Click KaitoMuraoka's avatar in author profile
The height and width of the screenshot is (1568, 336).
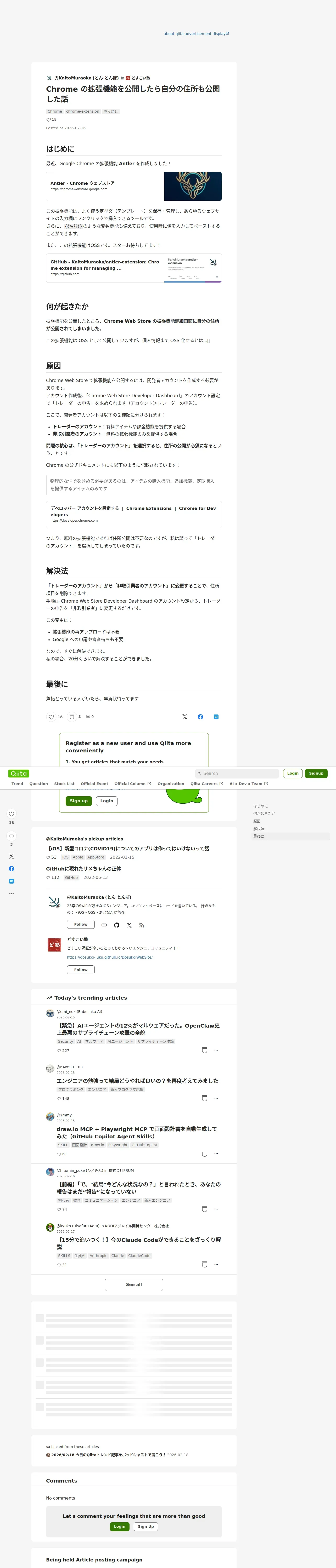[x=54, y=902]
